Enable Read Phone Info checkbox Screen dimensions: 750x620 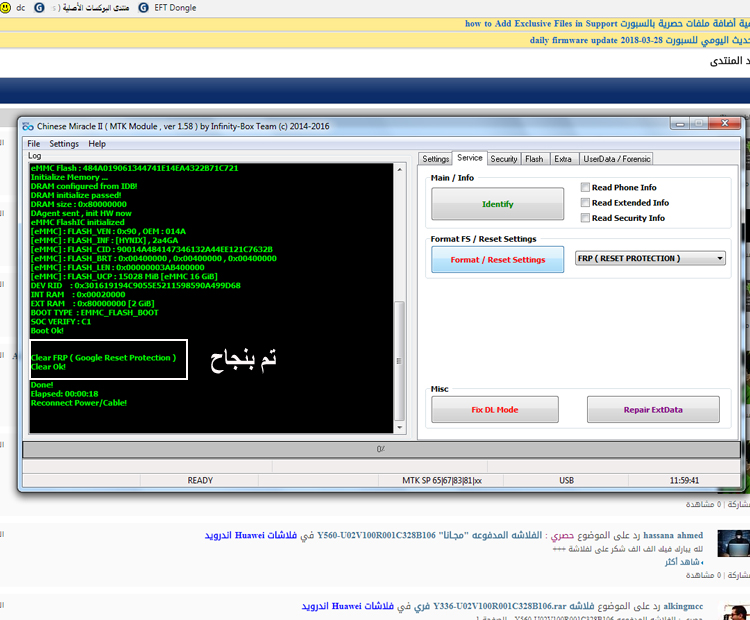(585, 187)
